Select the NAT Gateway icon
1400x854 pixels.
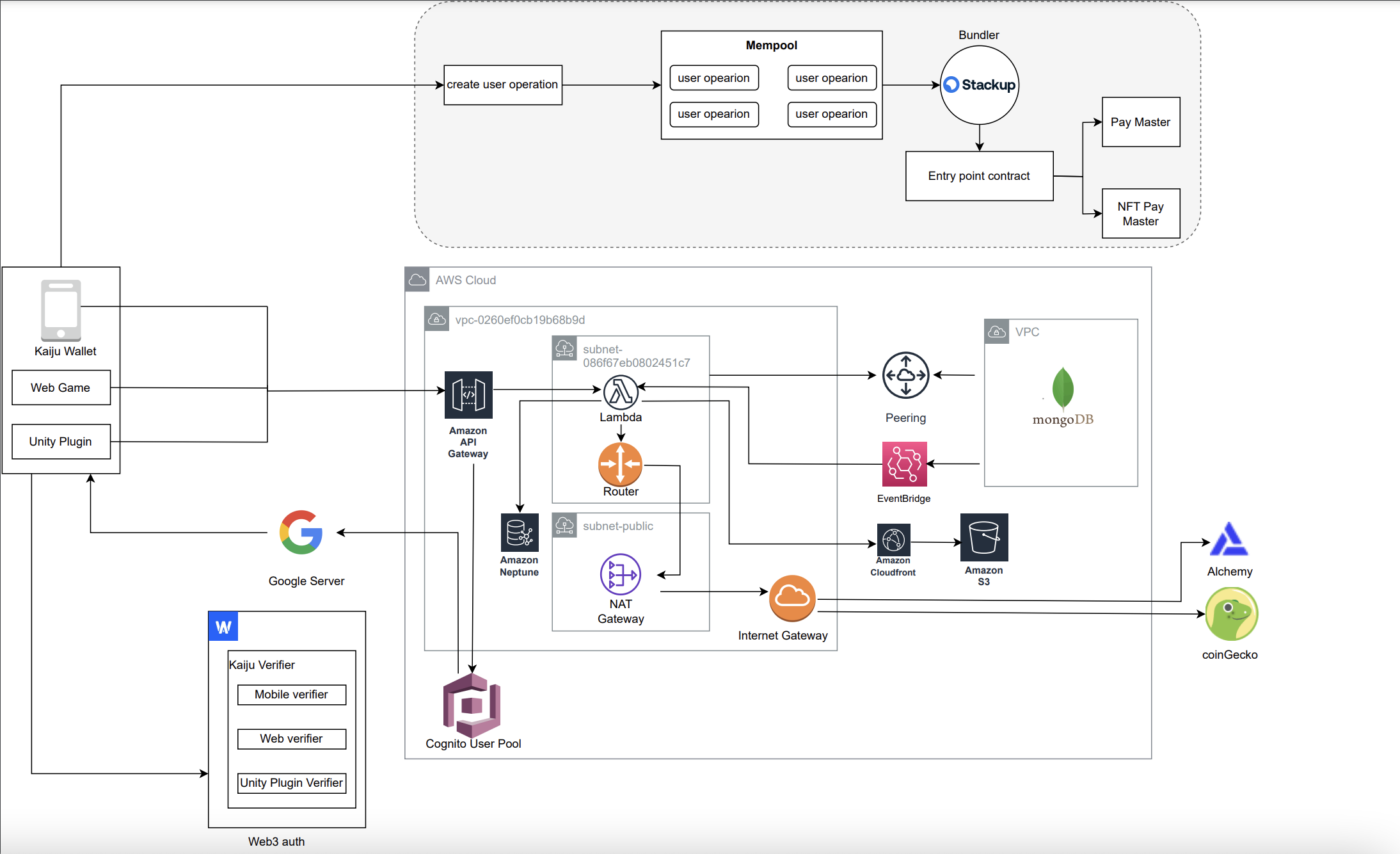(x=619, y=574)
